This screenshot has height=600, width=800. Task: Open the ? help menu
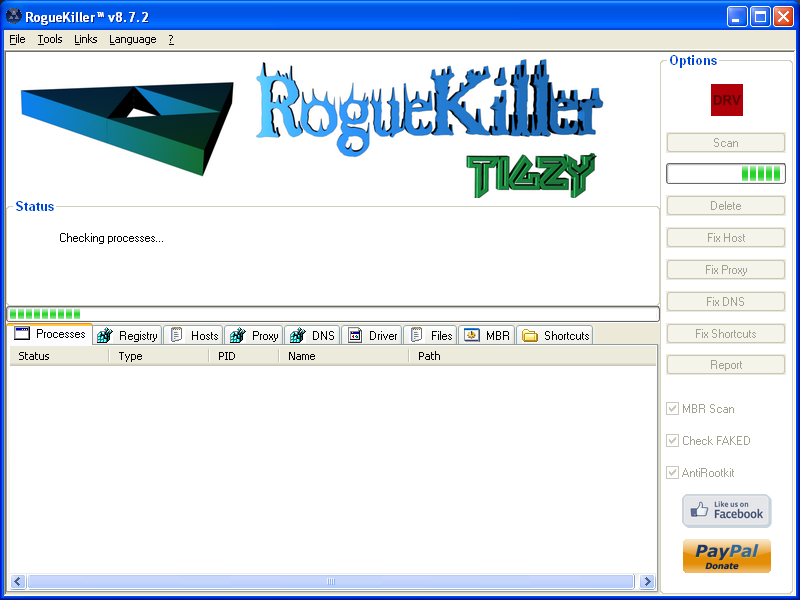171,39
